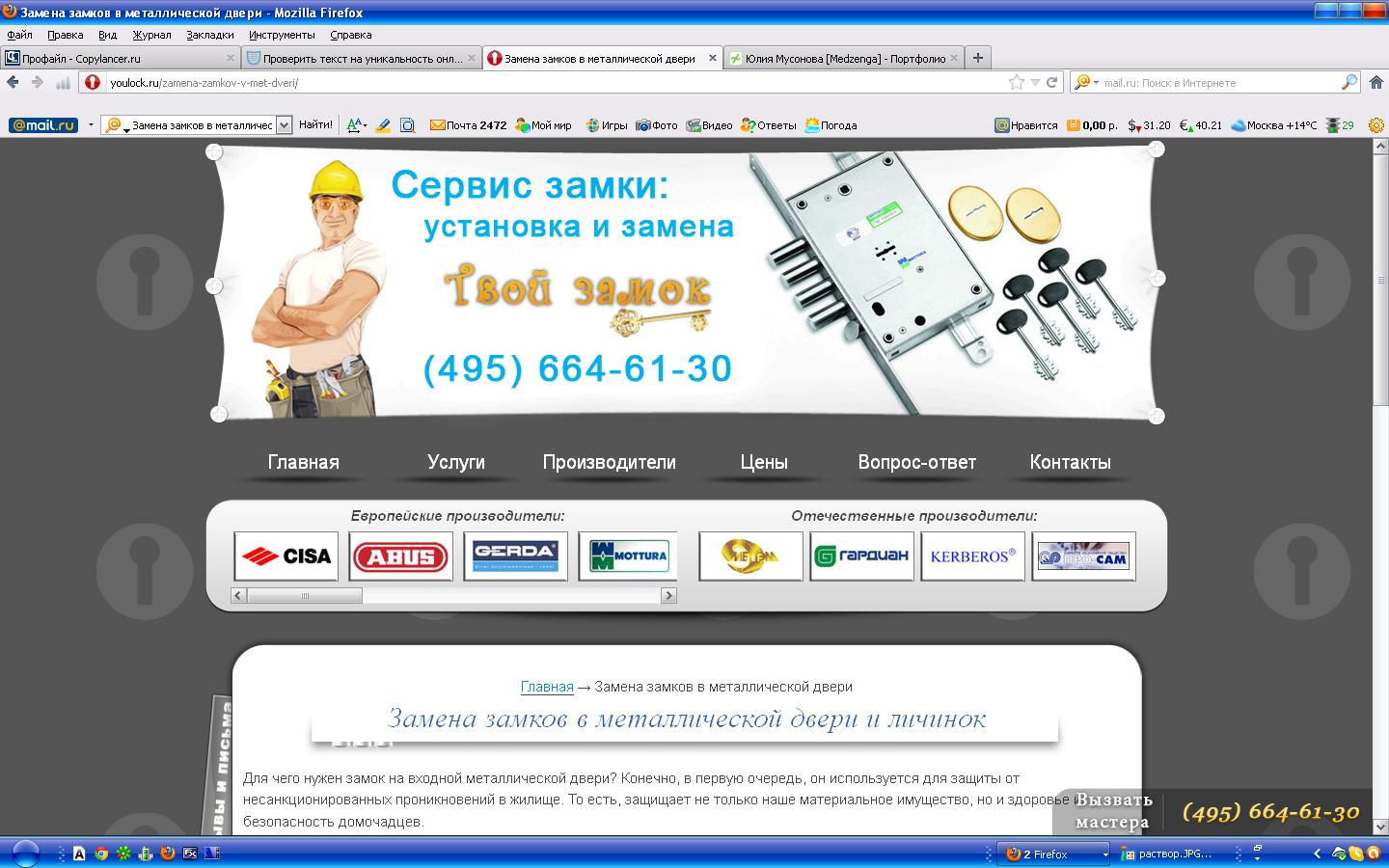The width and height of the screenshot is (1389, 868).
Task: Open the Файл menu
Action: pyautogui.click(x=19, y=35)
